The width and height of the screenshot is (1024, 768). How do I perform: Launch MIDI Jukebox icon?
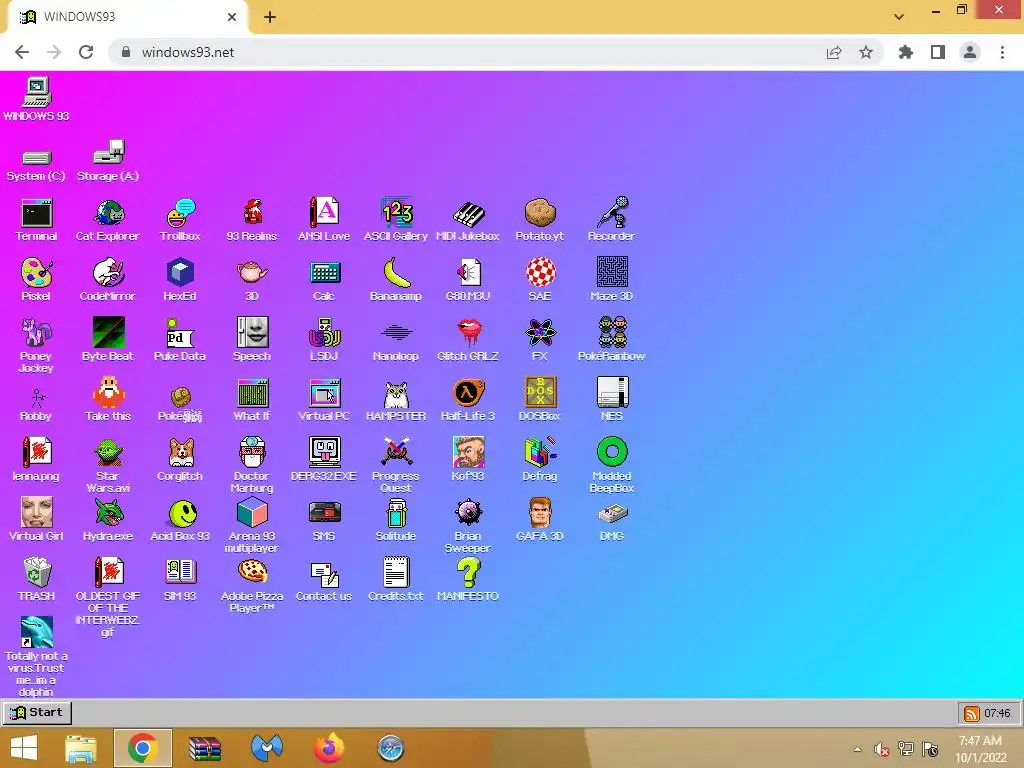(468, 220)
